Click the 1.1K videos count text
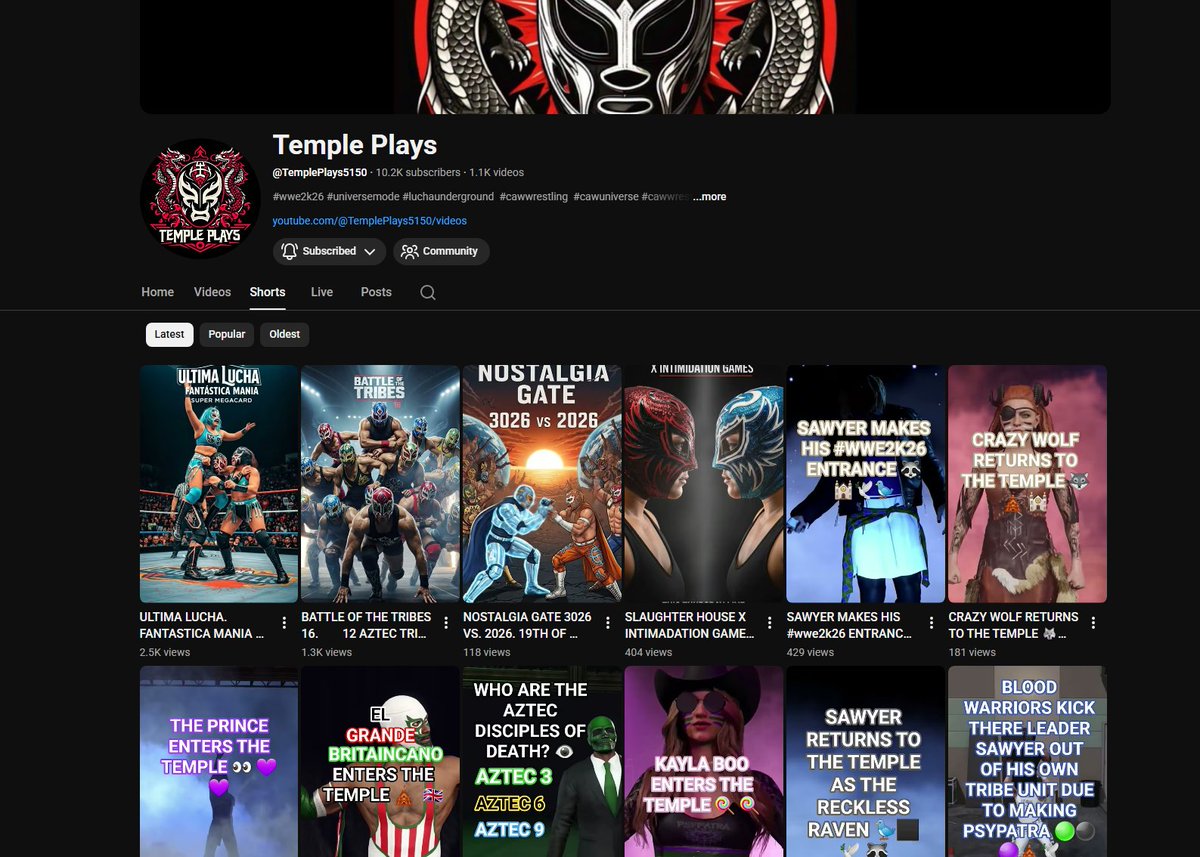The image size is (1200, 857). (x=497, y=173)
